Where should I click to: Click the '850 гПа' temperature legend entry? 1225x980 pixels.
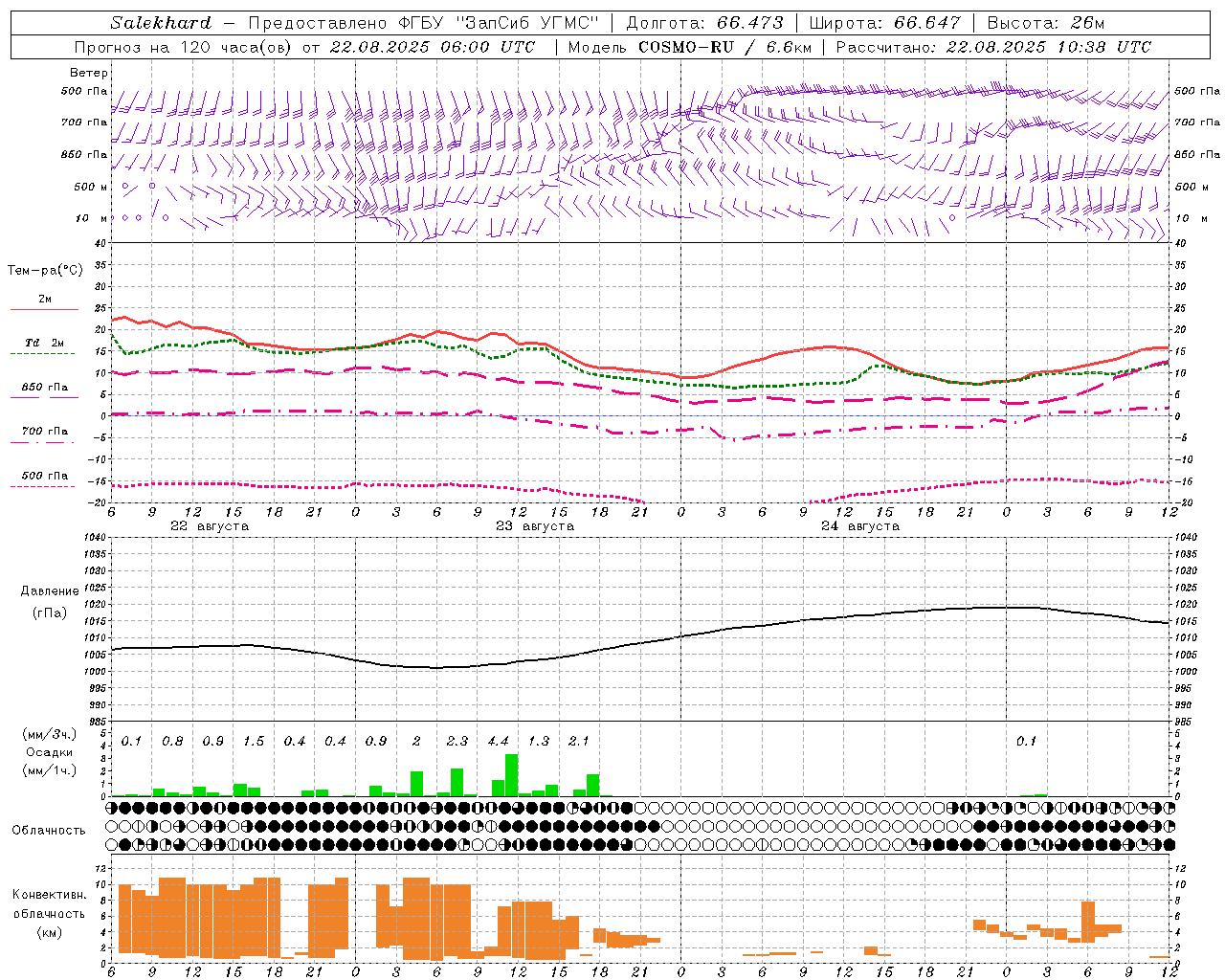pyautogui.click(x=45, y=388)
